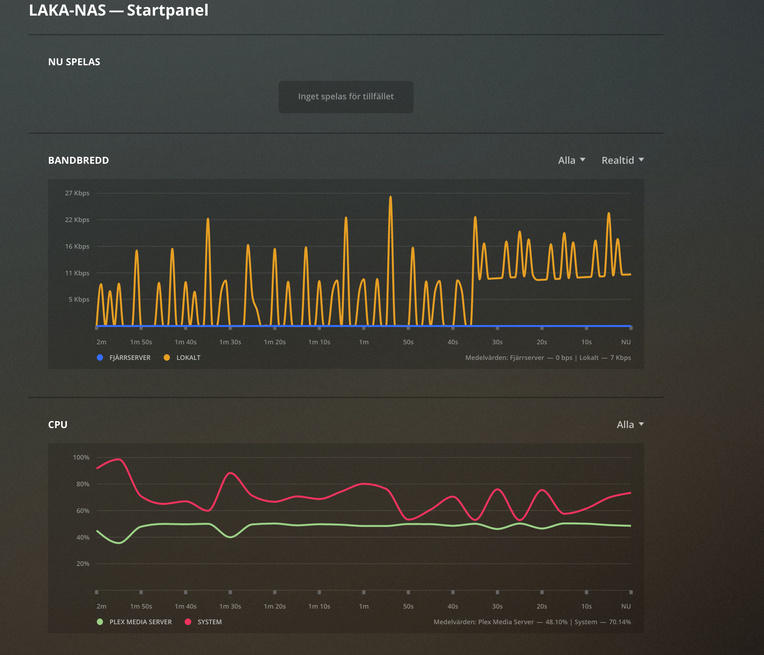Click the LOKALT legend label
The image size is (764, 655).
coord(188,358)
